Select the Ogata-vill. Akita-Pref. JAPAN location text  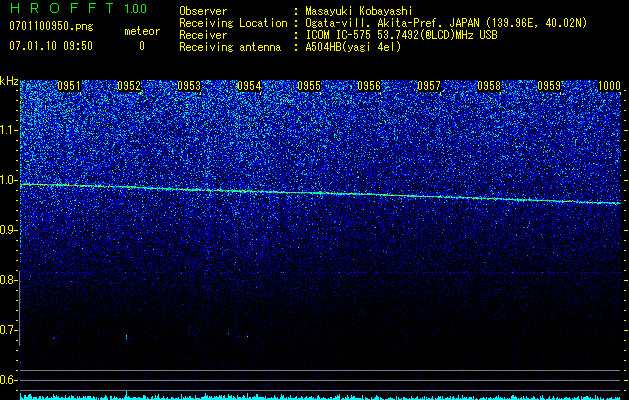pos(446,23)
